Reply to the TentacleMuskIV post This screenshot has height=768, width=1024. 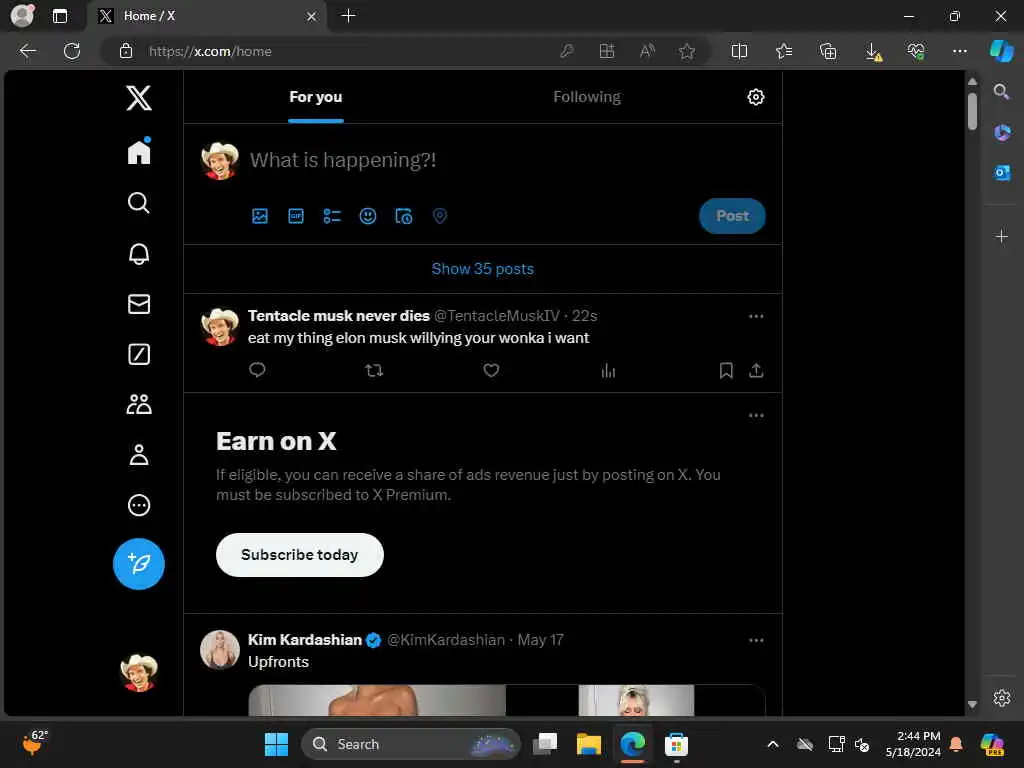(257, 370)
